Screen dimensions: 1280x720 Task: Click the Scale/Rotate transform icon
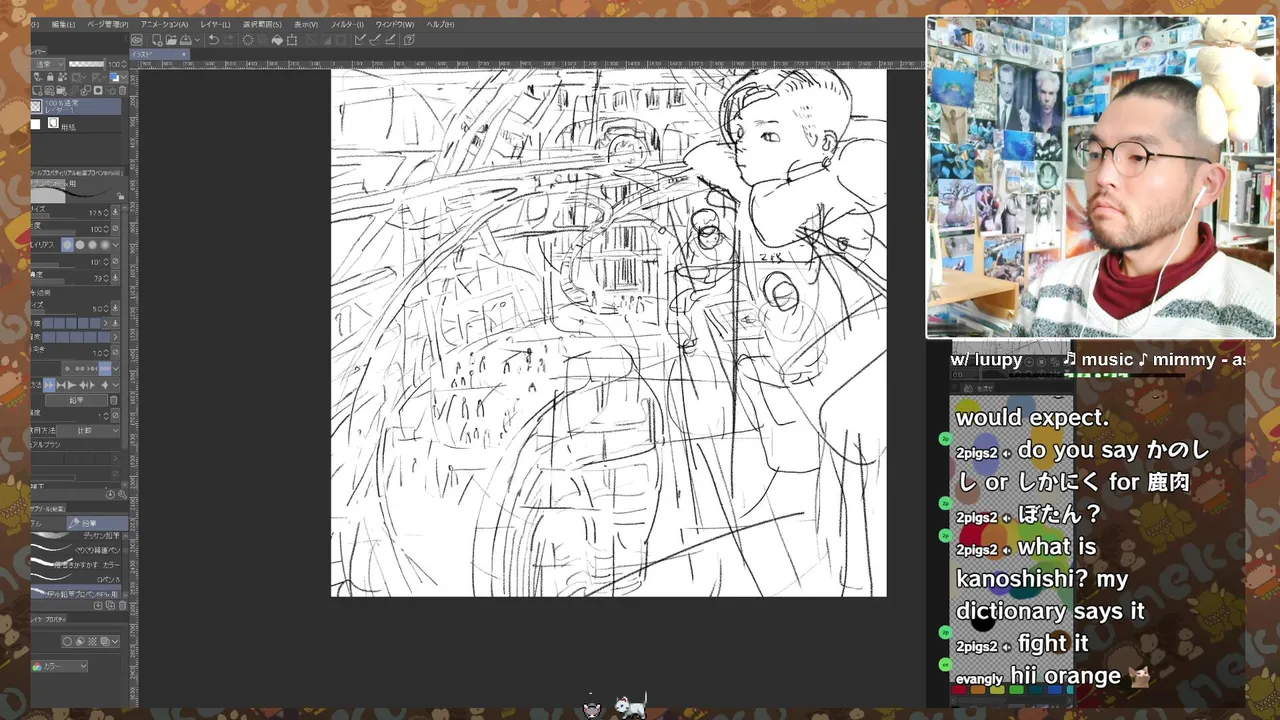click(x=292, y=40)
